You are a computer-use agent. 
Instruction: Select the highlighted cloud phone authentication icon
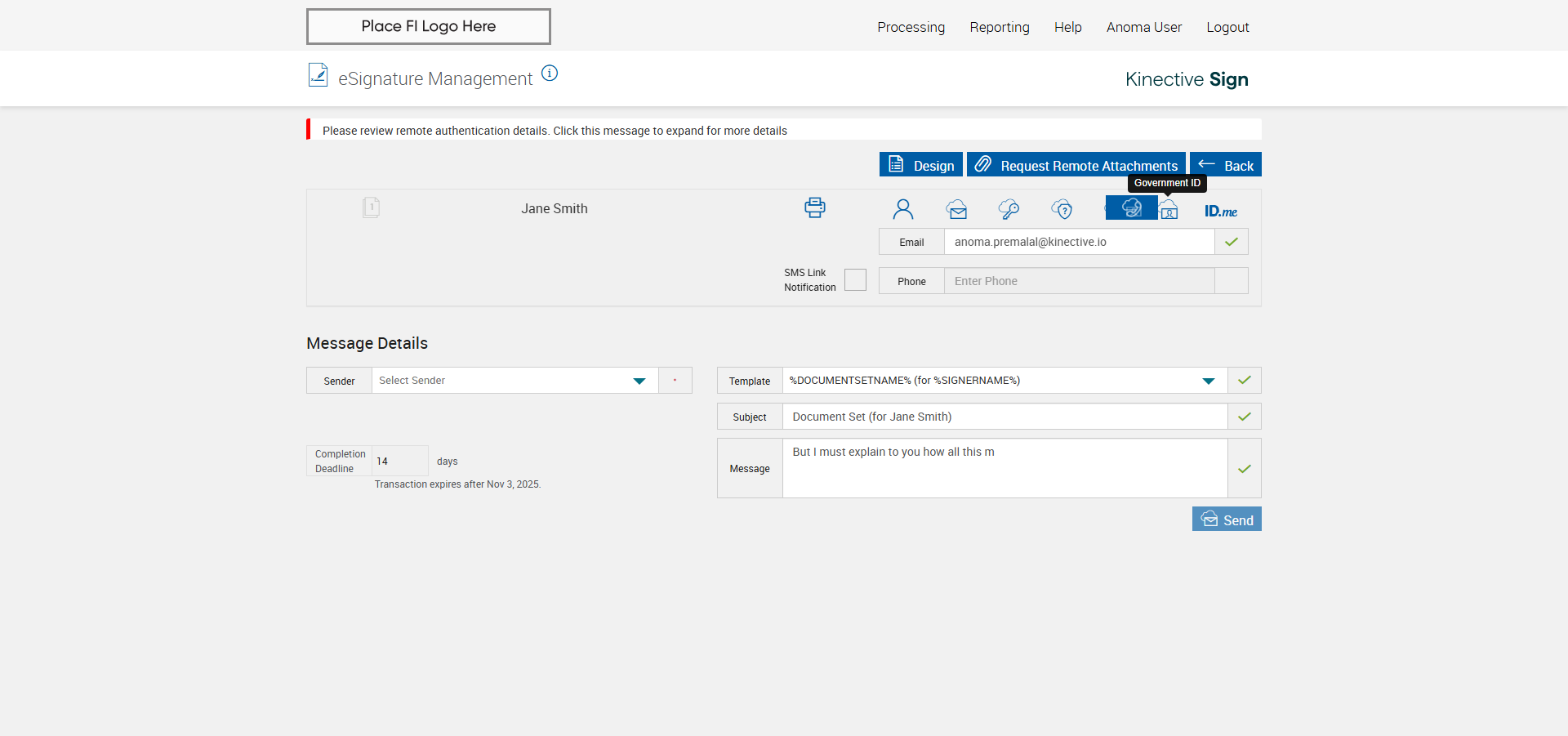point(1130,208)
